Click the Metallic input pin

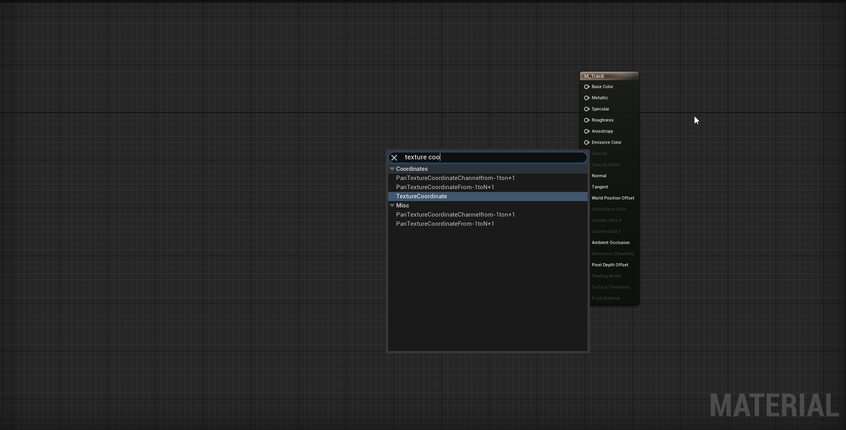point(587,98)
